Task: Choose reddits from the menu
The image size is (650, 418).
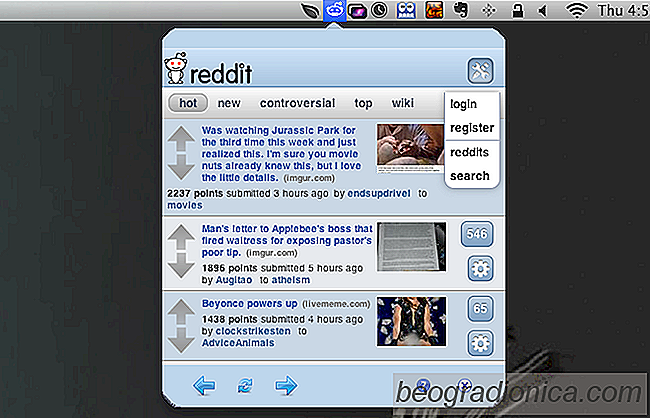Action: coord(469,152)
